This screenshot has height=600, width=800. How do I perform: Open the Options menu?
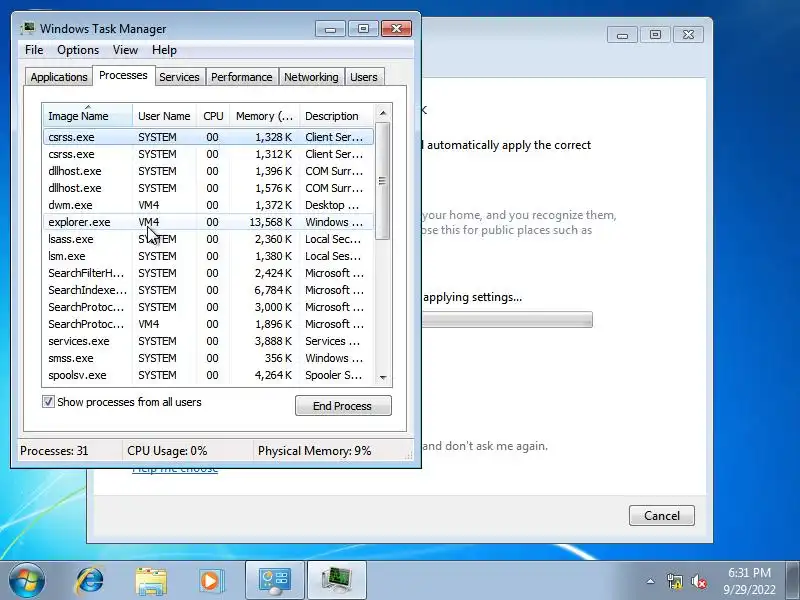78,50
